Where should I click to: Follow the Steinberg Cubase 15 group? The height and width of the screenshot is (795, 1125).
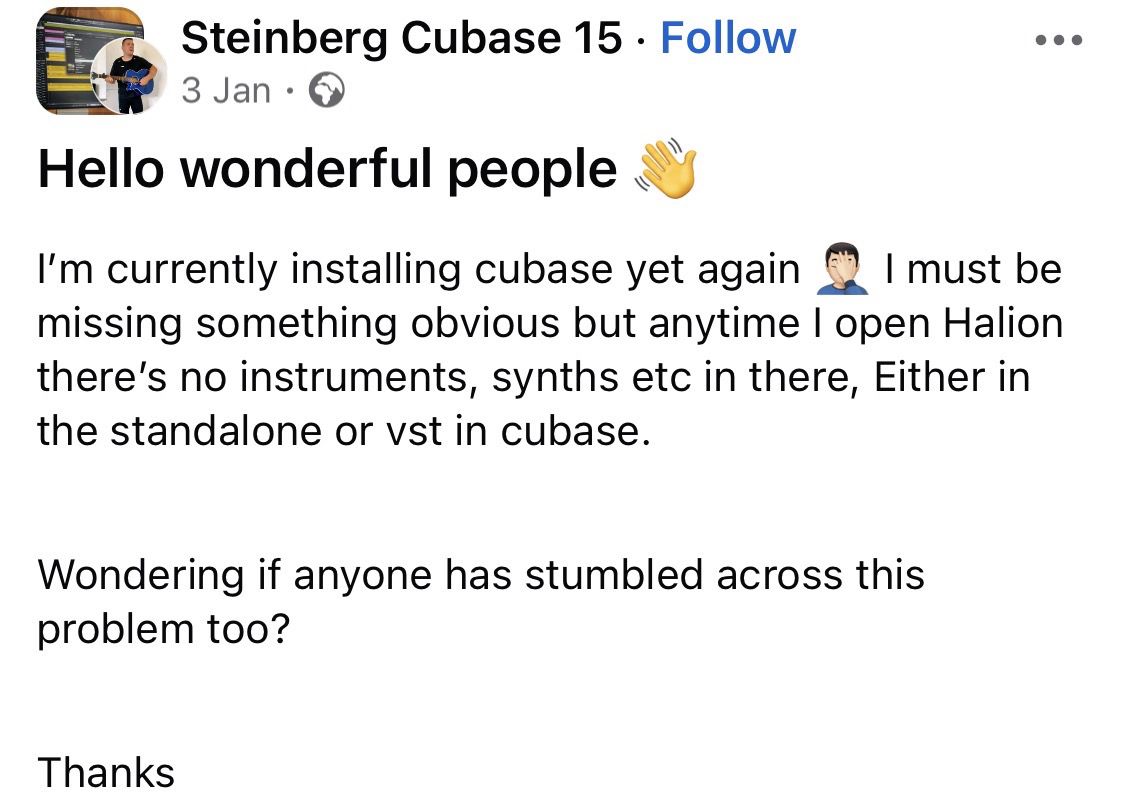728,39
